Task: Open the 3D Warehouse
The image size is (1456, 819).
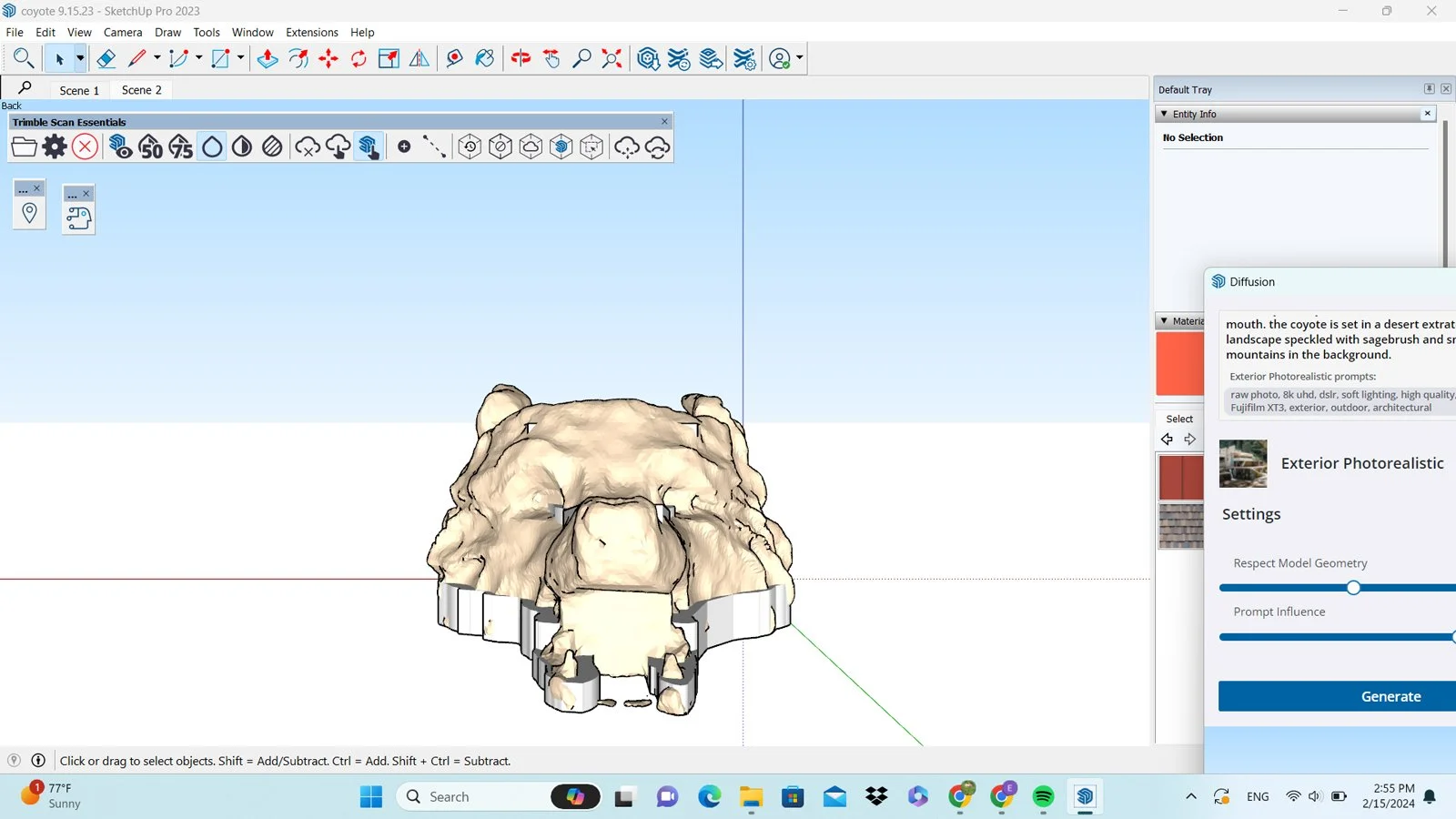Action: click(648, 59)
